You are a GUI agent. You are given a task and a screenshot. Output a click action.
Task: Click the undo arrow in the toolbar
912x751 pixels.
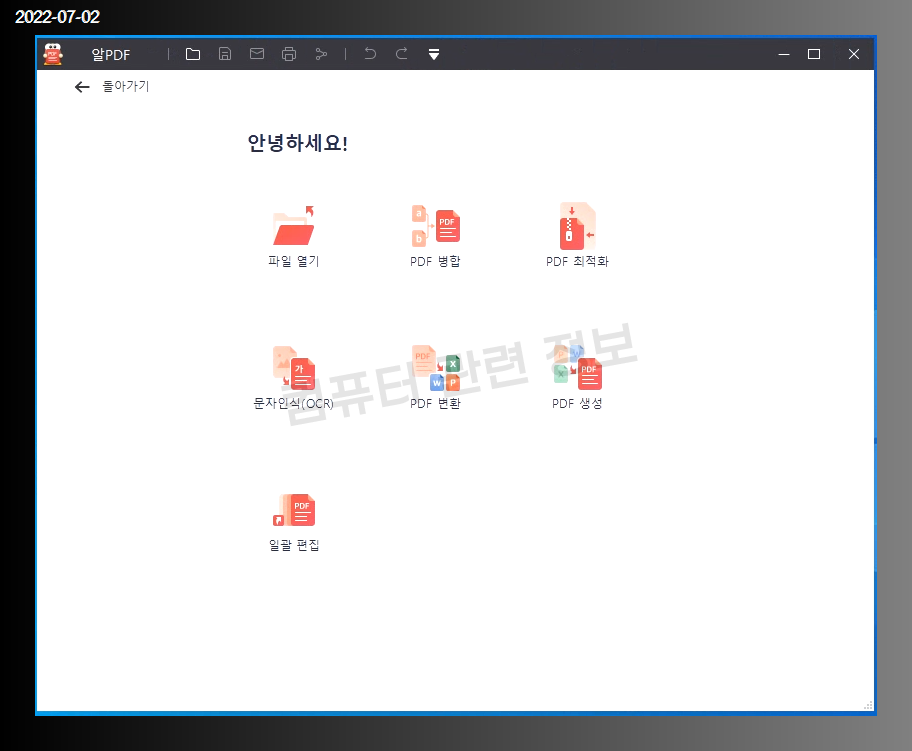point(370,54)
